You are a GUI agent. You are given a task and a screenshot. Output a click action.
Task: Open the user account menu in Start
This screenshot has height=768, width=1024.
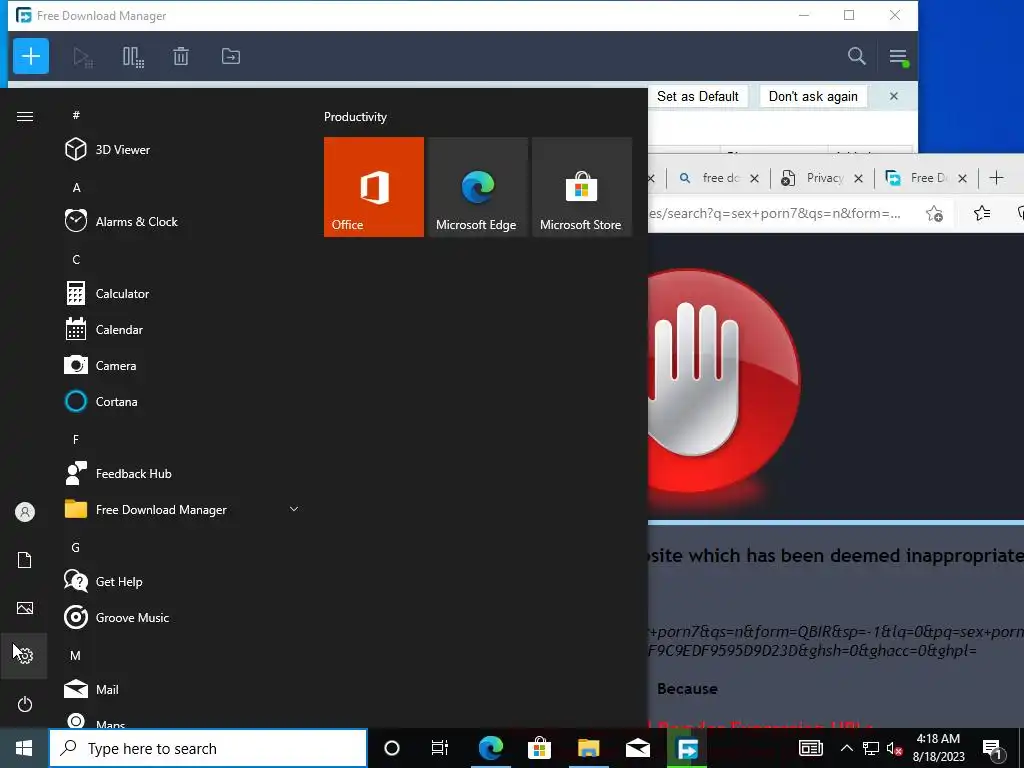(25, 512)
